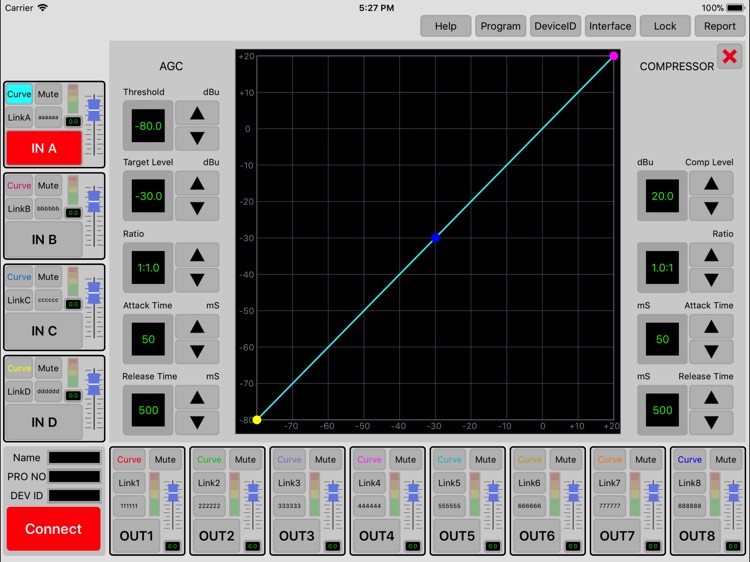Lower AGC Target Level using down arrow

(x=197, y=208)
